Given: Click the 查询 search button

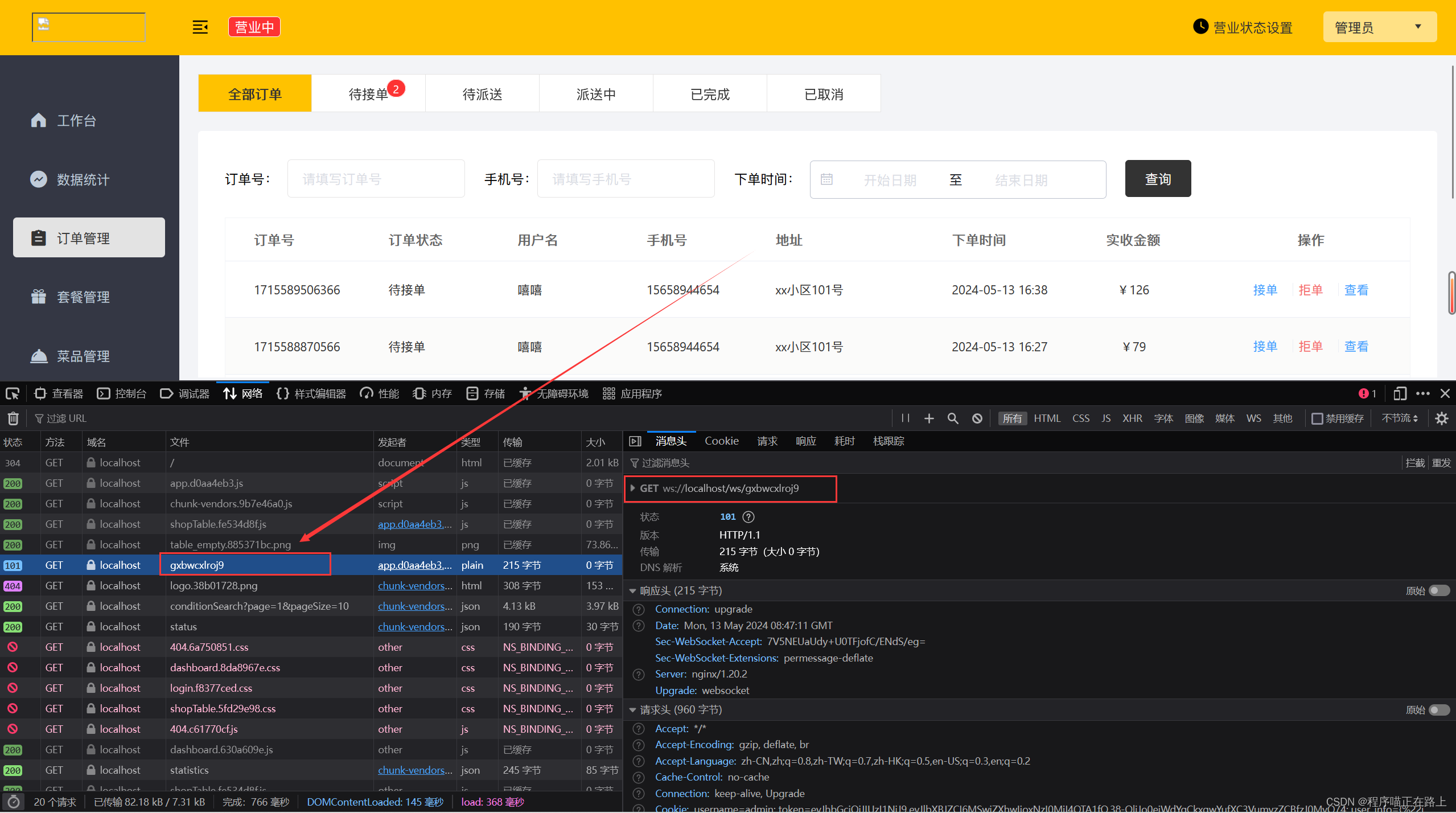Looking at the screenshot, I should (x=1157, y=179).
